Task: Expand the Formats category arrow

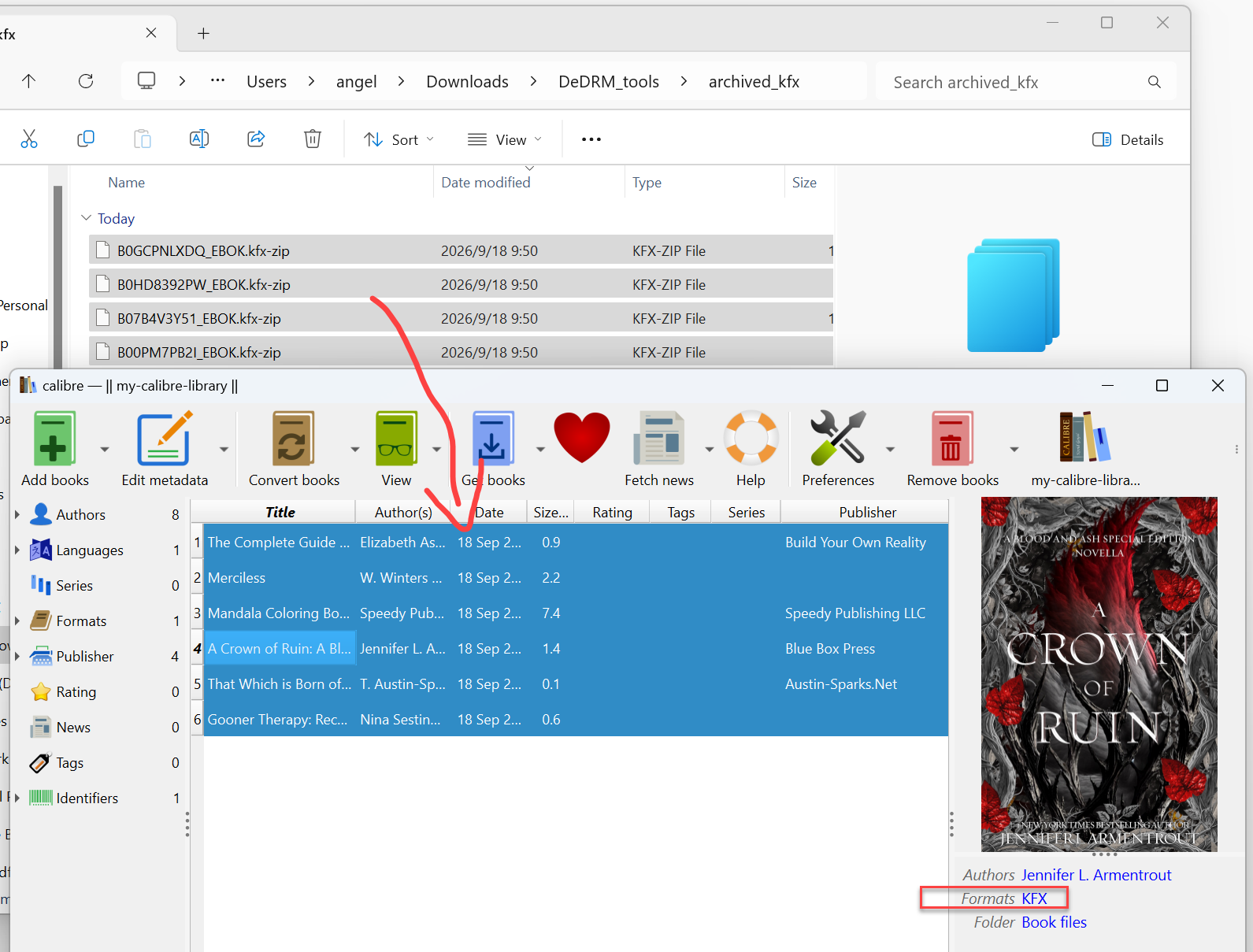Action: point(17,620)
